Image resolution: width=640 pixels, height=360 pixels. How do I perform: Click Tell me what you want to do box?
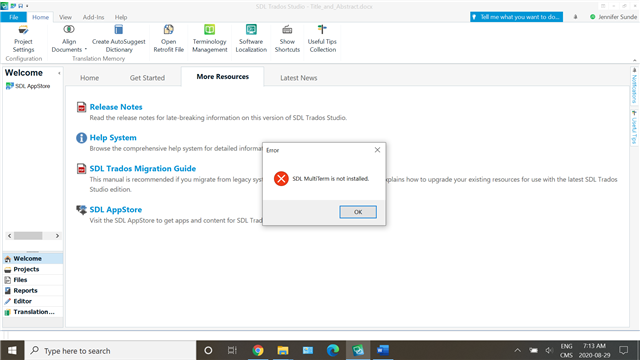click(516, 17)
